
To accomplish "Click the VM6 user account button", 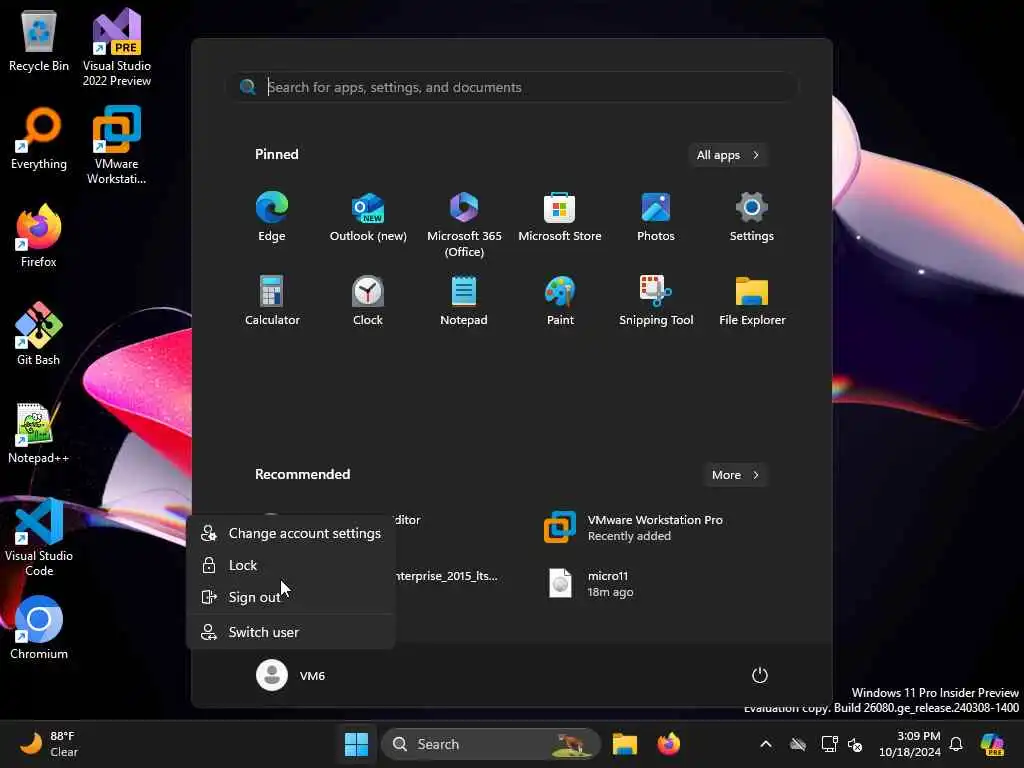I will click(x=291, y=675).
